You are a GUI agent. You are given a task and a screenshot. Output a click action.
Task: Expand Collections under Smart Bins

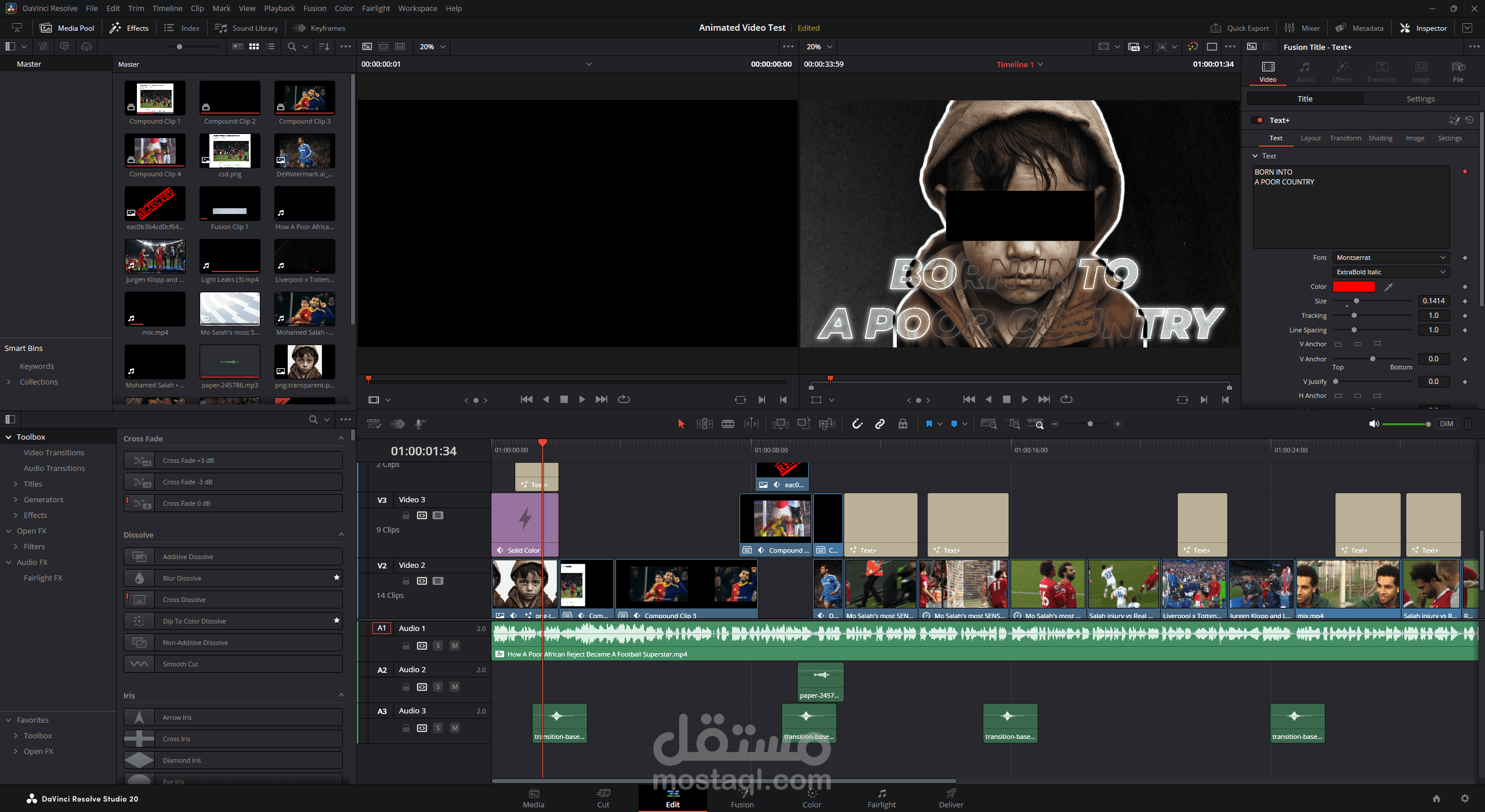point(9,382)
